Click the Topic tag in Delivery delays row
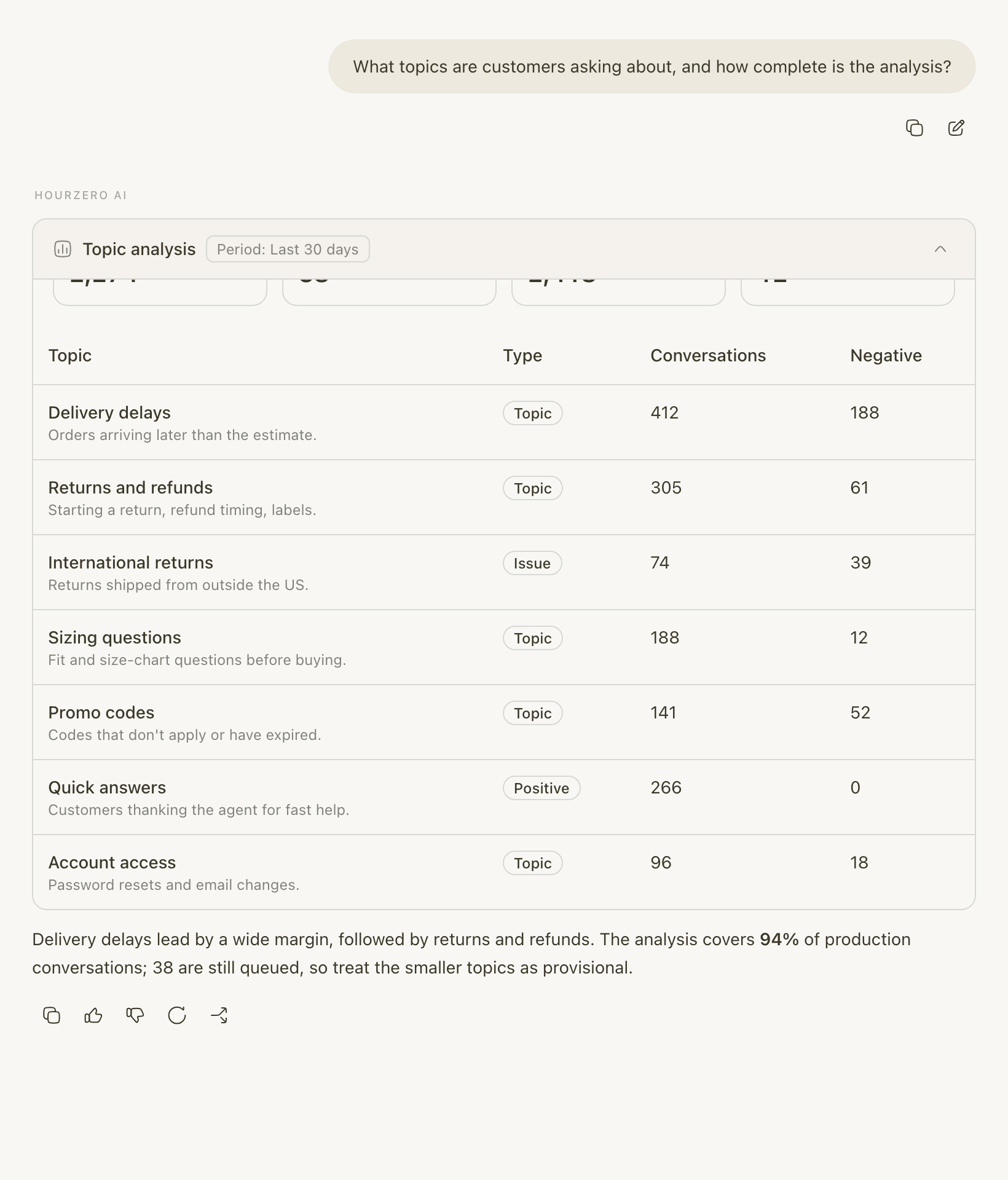 (x=533, y=413)
